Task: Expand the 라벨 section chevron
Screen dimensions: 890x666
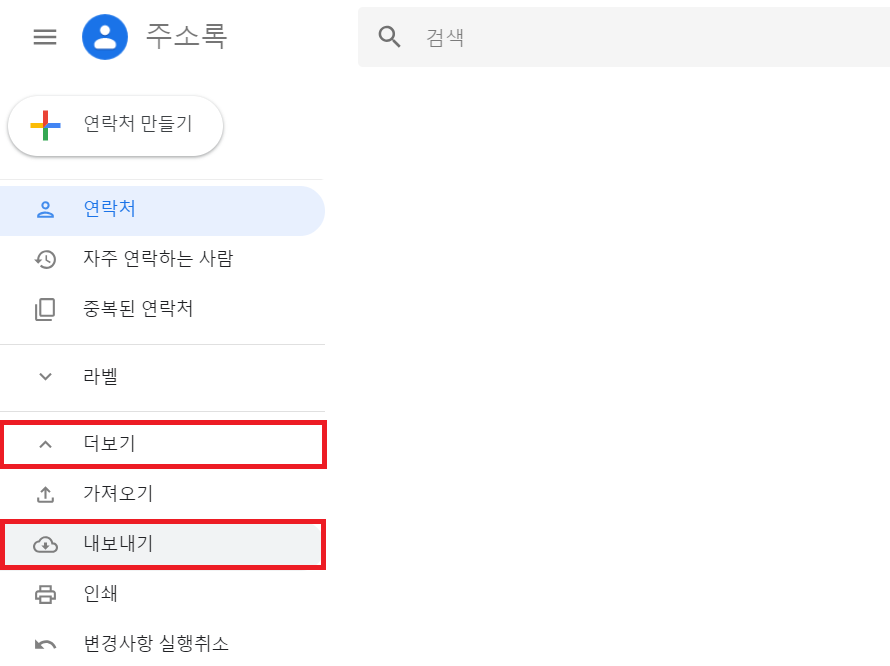Action: click(x=45, y=376)
